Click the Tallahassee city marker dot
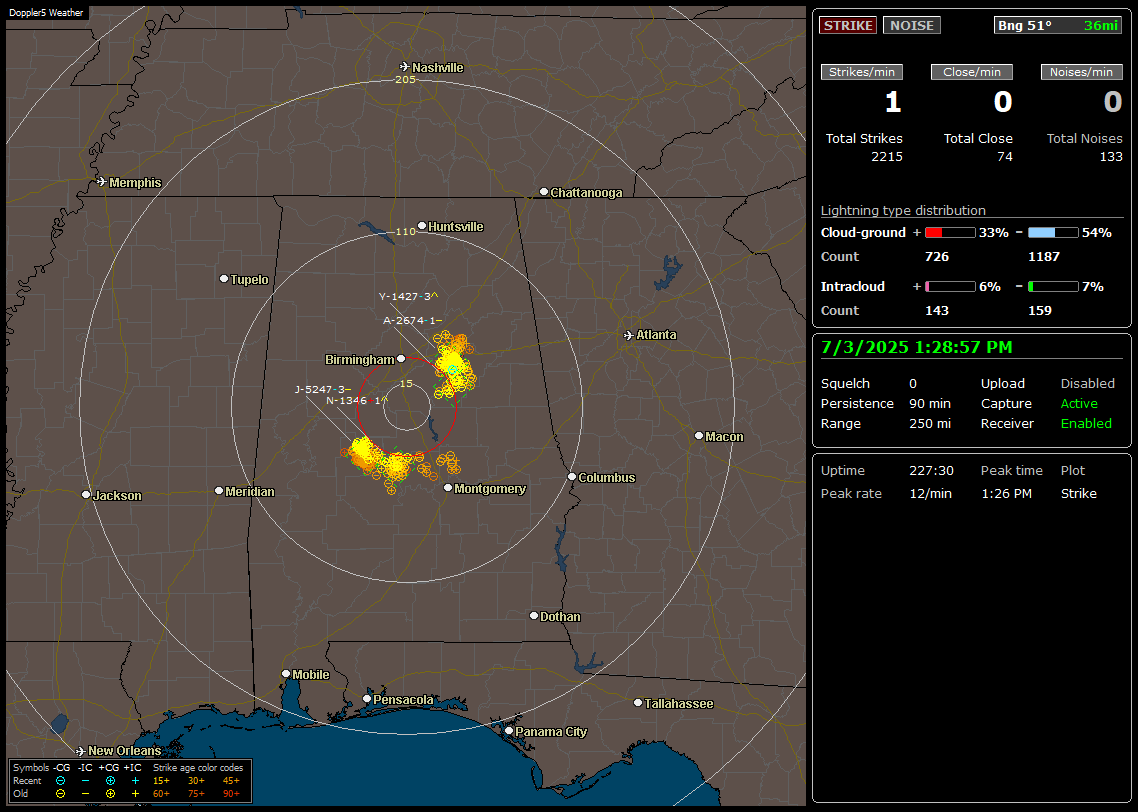Viewport: 1138px width, 812px height. [x=638, y=702]
